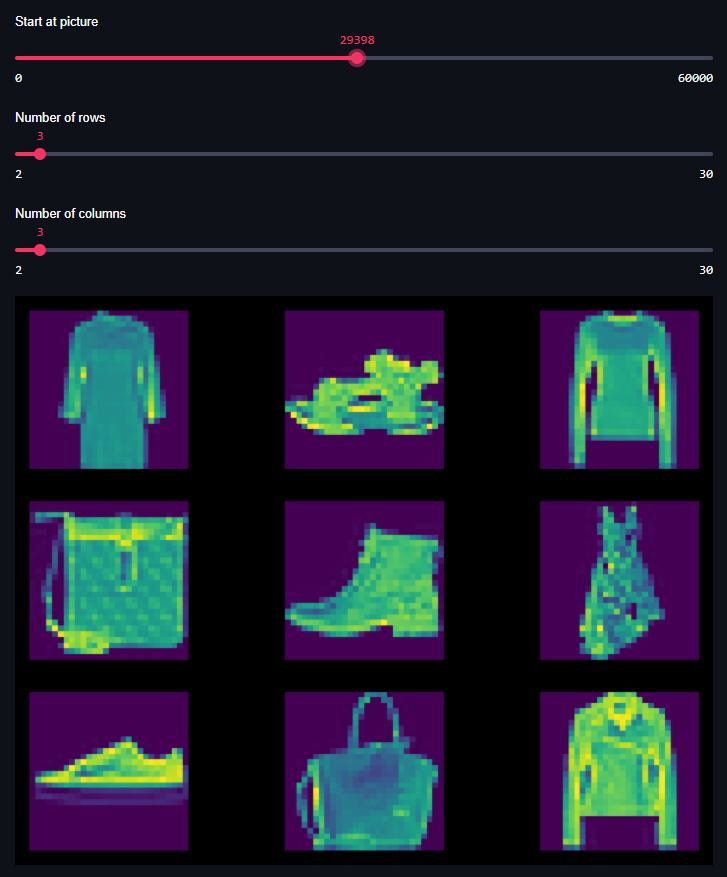Viewport: 727px width, 877px height.
Task: Click the yellow sneaker image
Action: coord(109,771)
